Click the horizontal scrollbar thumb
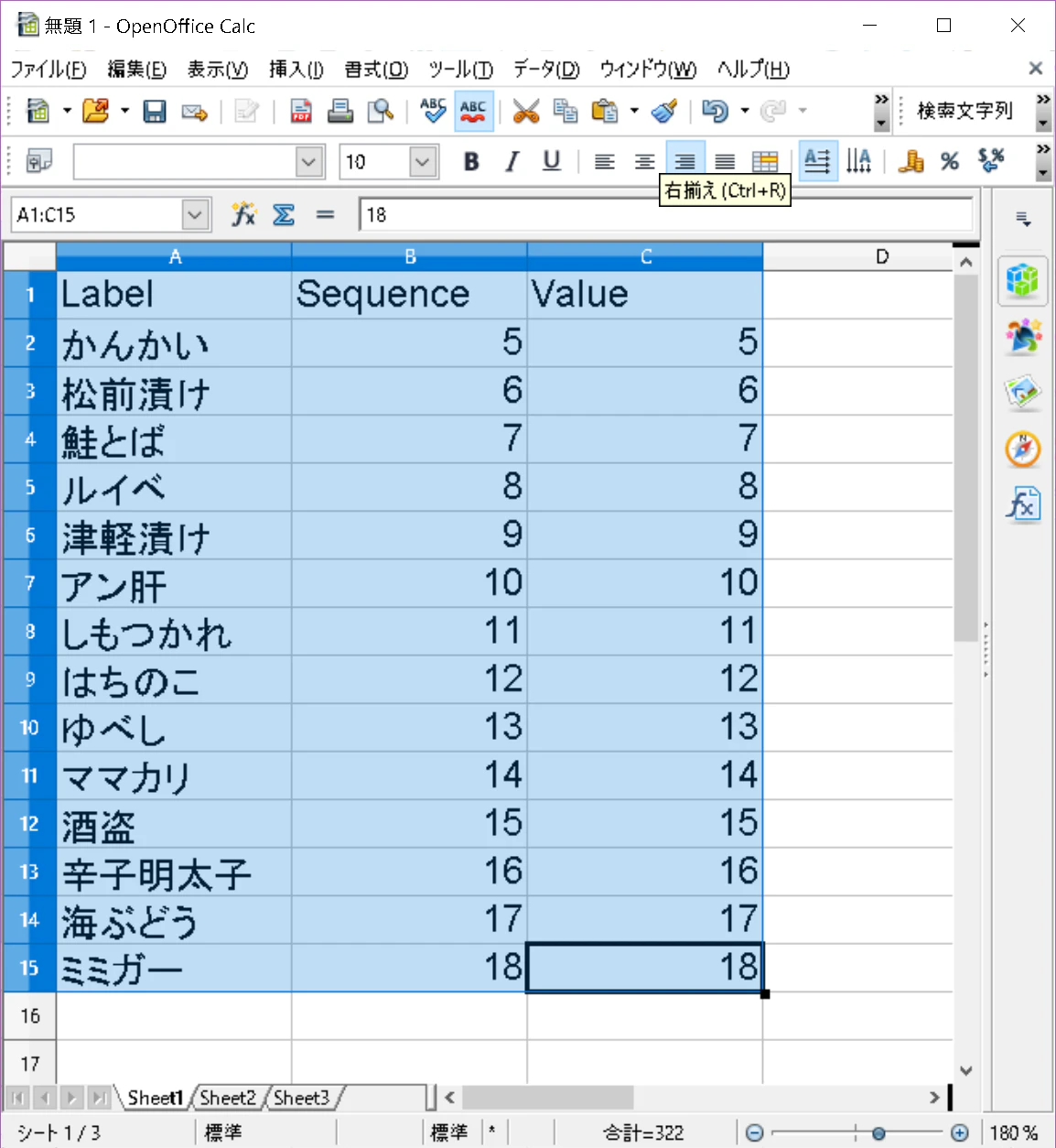This screenshot has width=1056, height=1148. 548,1097
